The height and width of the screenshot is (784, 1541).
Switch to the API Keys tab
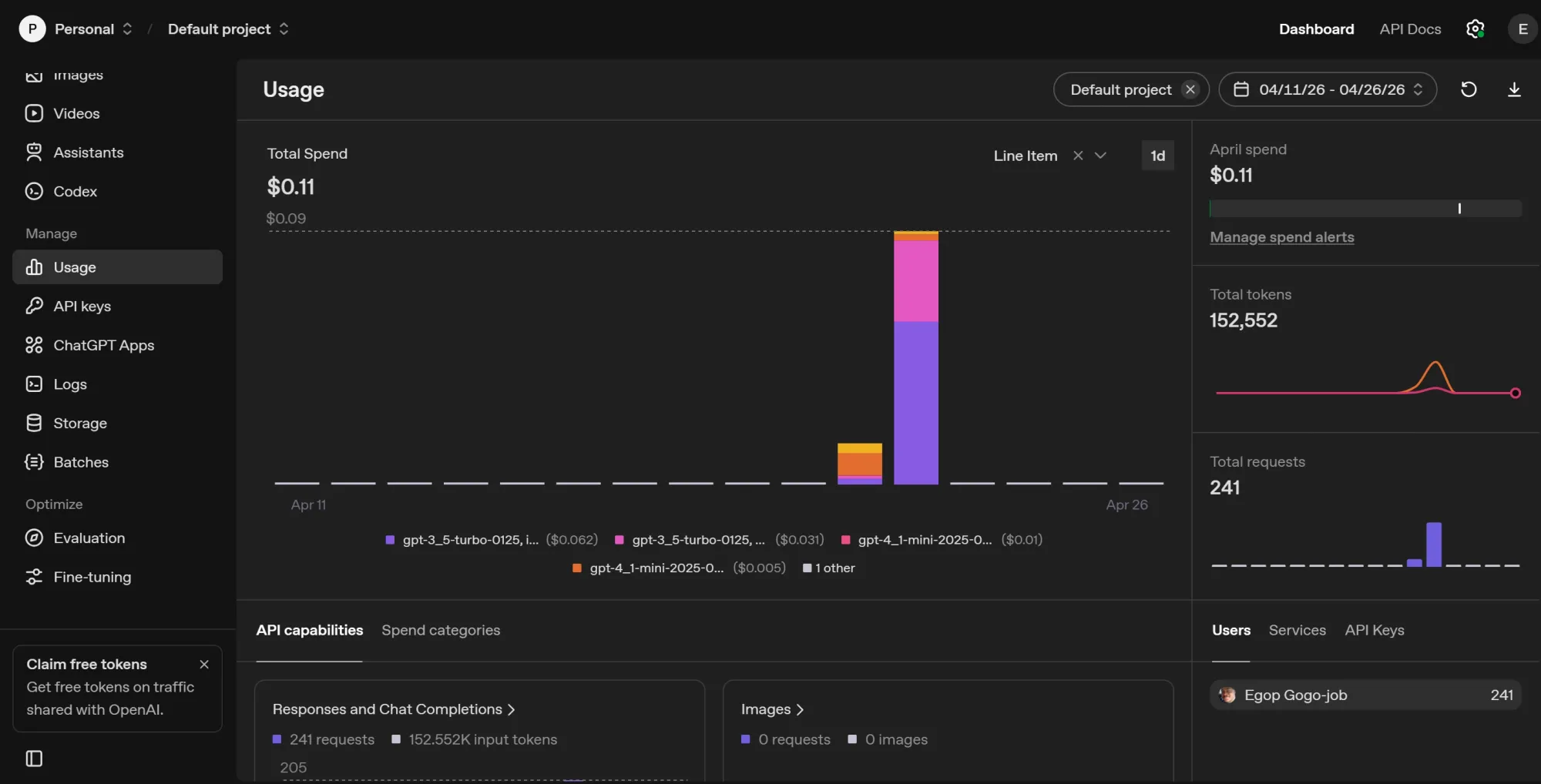click(1375, 630)
